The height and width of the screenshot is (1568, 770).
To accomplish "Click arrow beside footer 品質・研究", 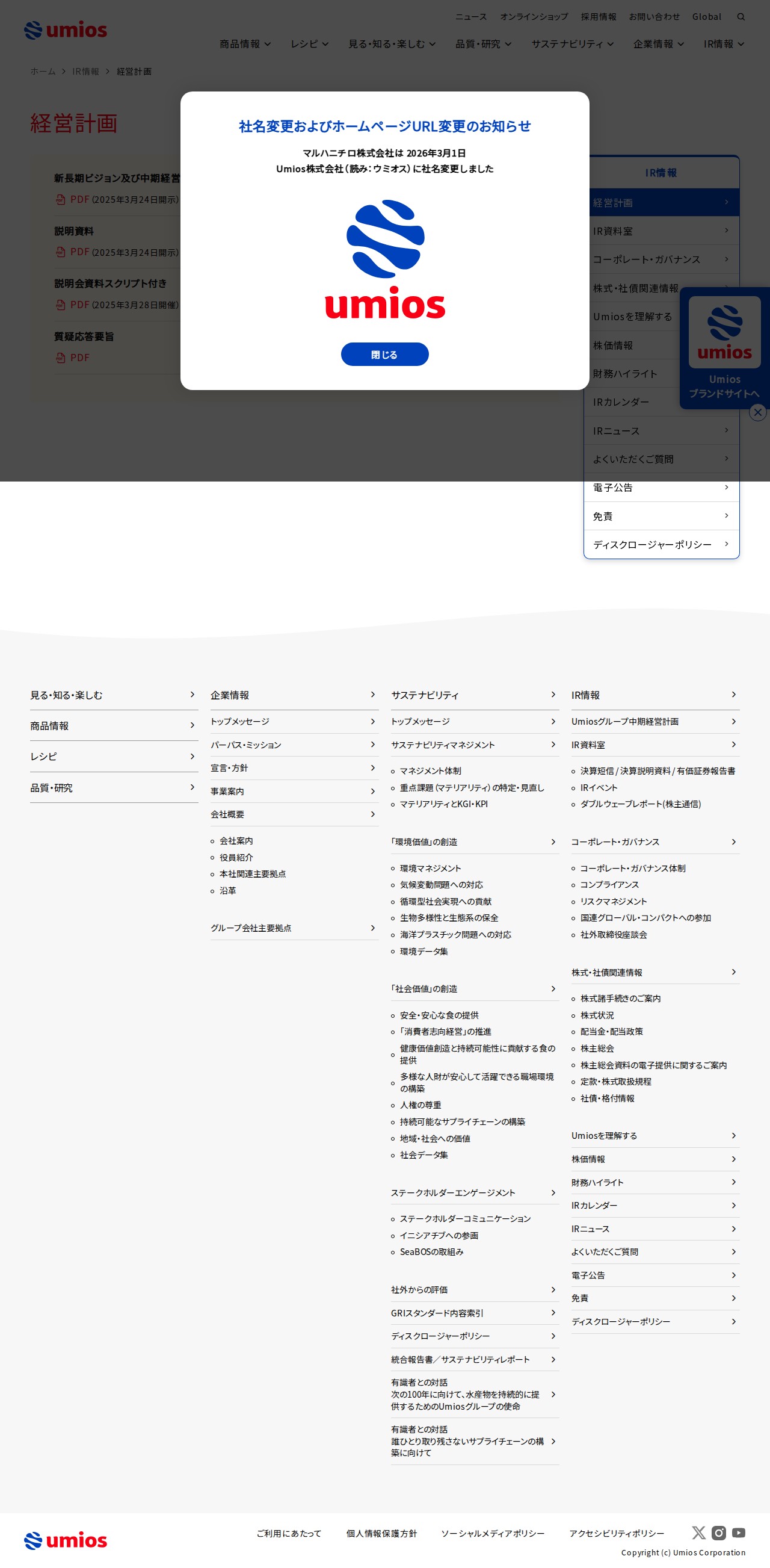I will [x=192, y=788].
